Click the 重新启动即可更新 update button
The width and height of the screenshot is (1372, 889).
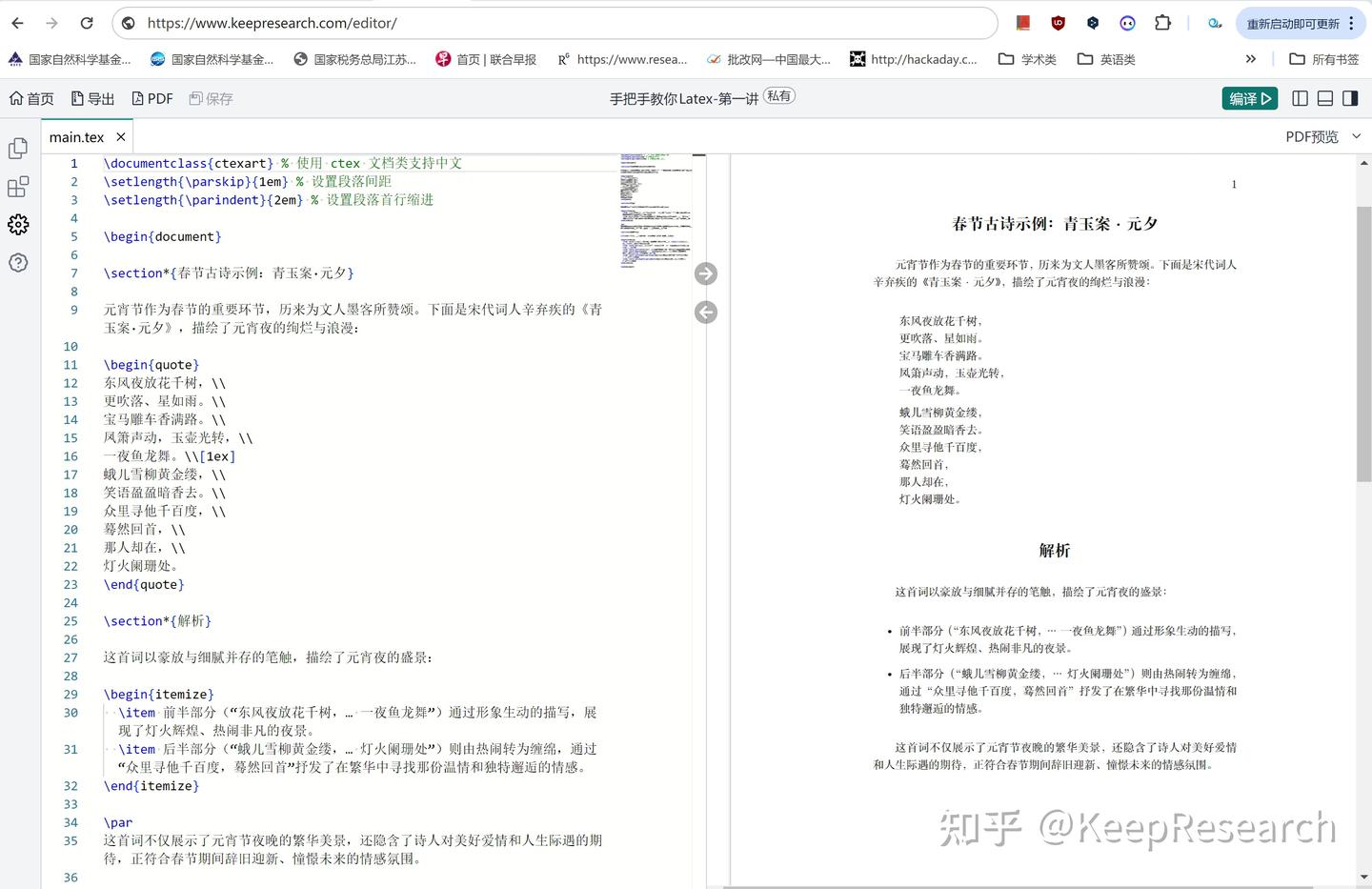click(x=1296, y=23)
